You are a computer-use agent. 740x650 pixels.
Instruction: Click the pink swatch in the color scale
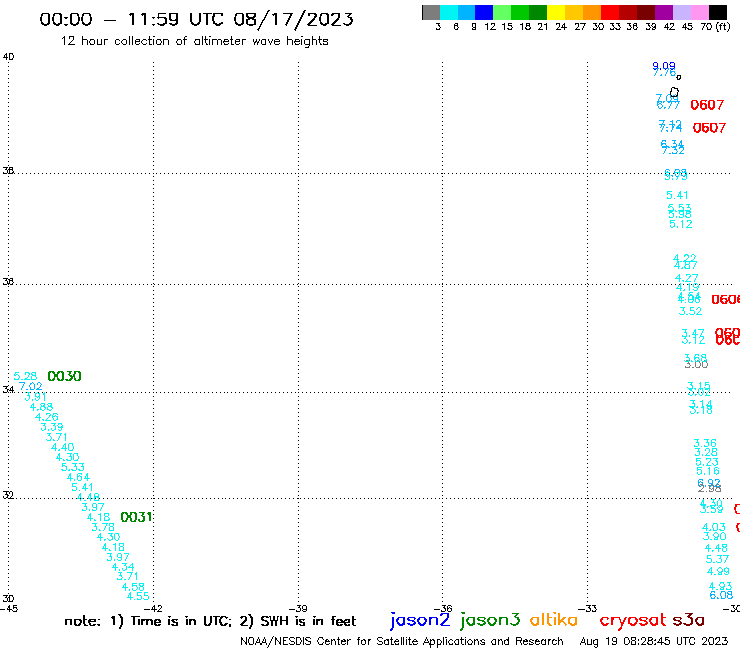click(x=700, y=12)
